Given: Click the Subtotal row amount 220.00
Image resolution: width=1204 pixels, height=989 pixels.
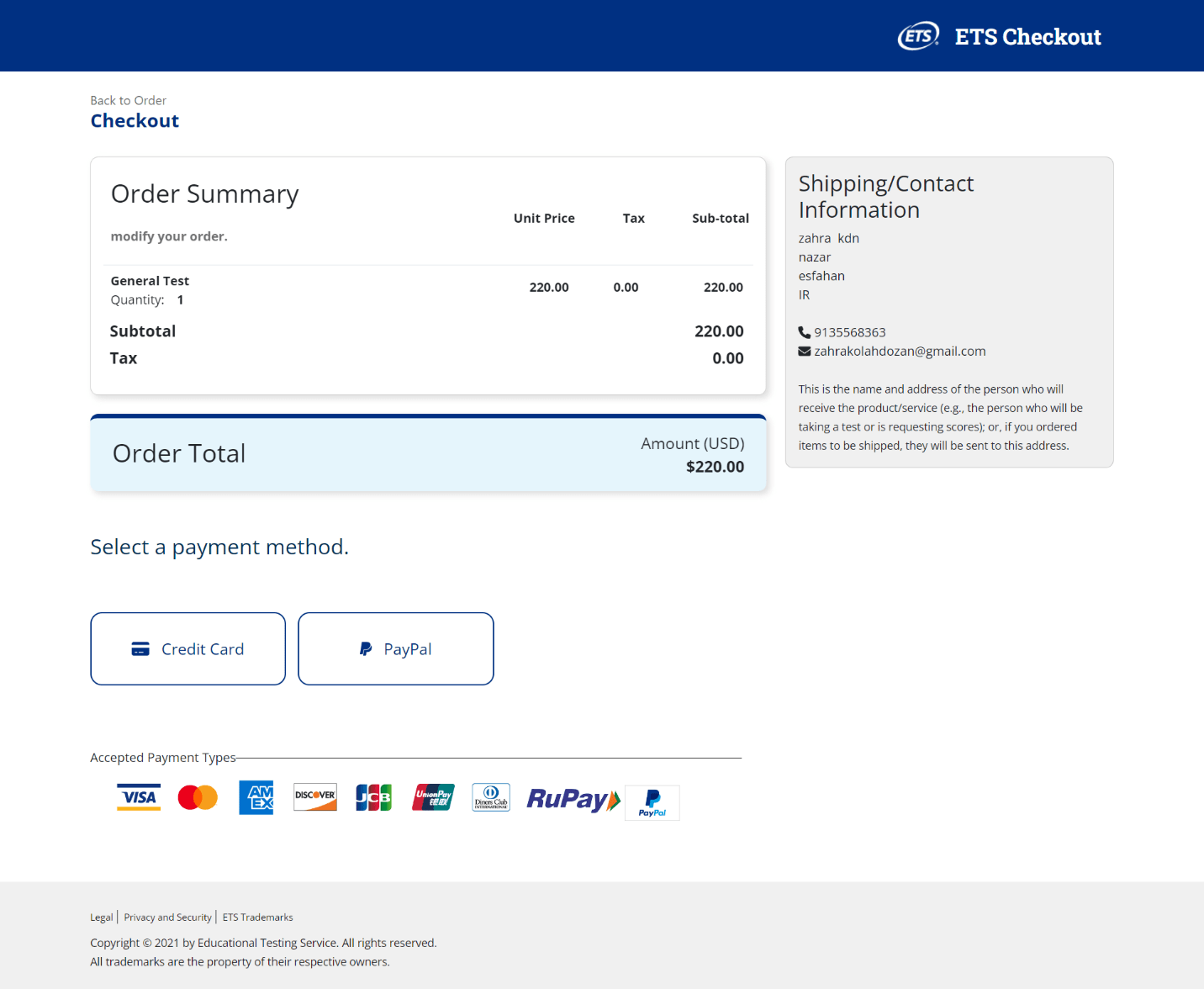Looking at the screenshot, I should click(x=720, y=331).
